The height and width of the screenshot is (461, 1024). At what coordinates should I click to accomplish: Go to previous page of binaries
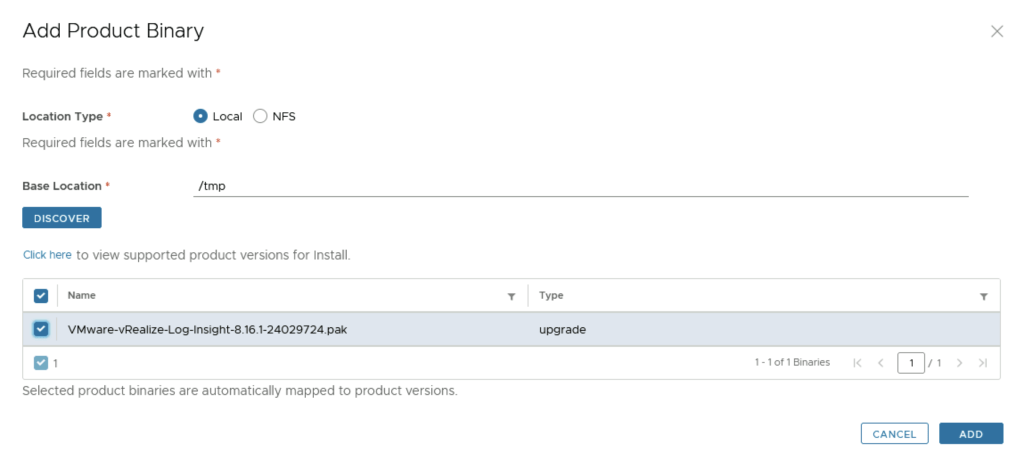(x=881, y=363)
